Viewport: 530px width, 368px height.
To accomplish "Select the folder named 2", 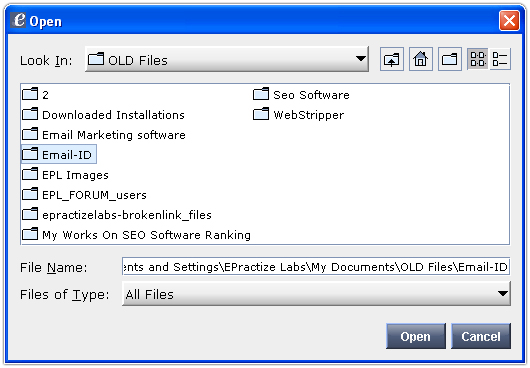I will [35, 94].
